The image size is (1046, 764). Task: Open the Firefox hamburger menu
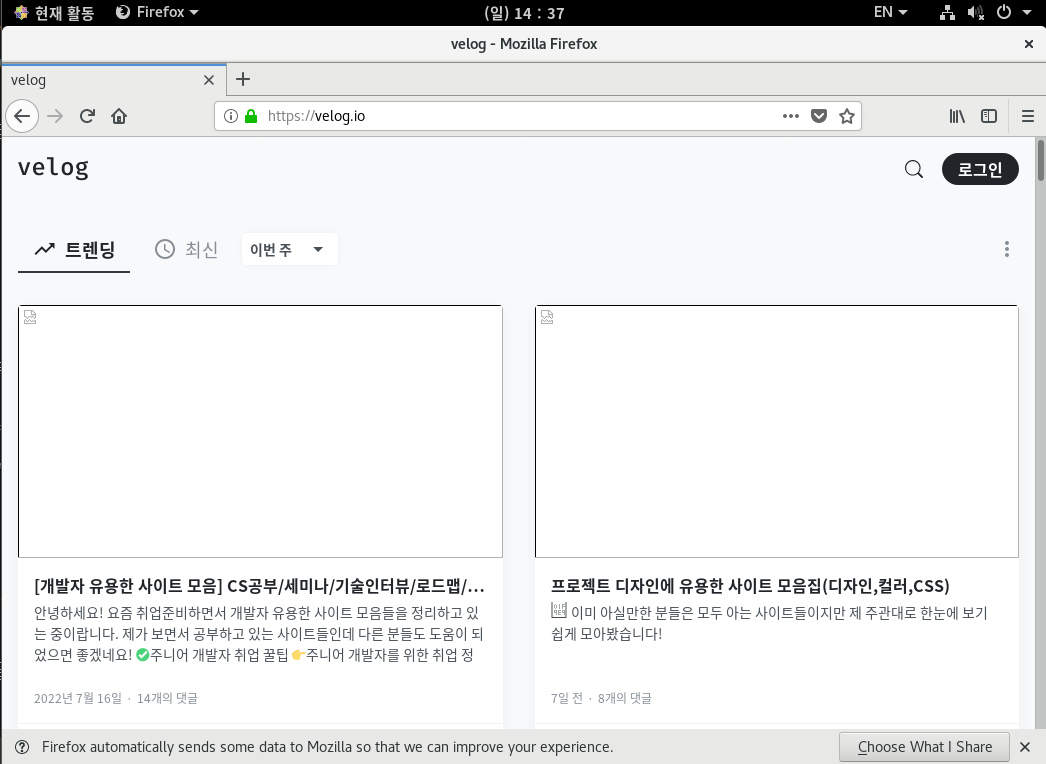[1027, 116]
